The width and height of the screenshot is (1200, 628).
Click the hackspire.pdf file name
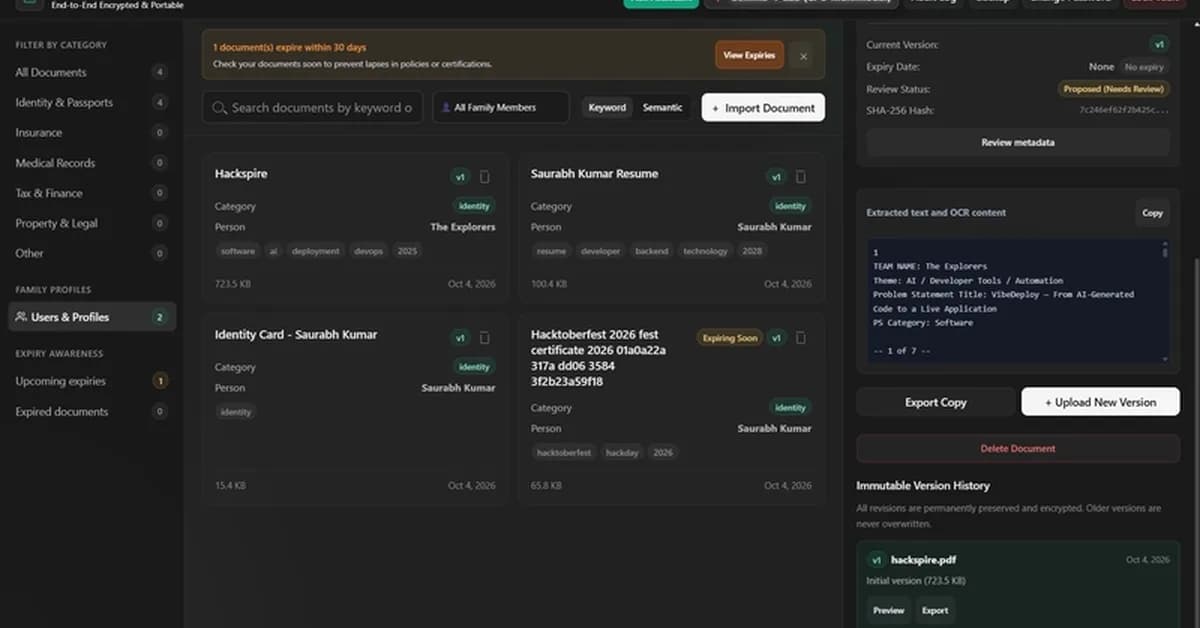point(924,560)
